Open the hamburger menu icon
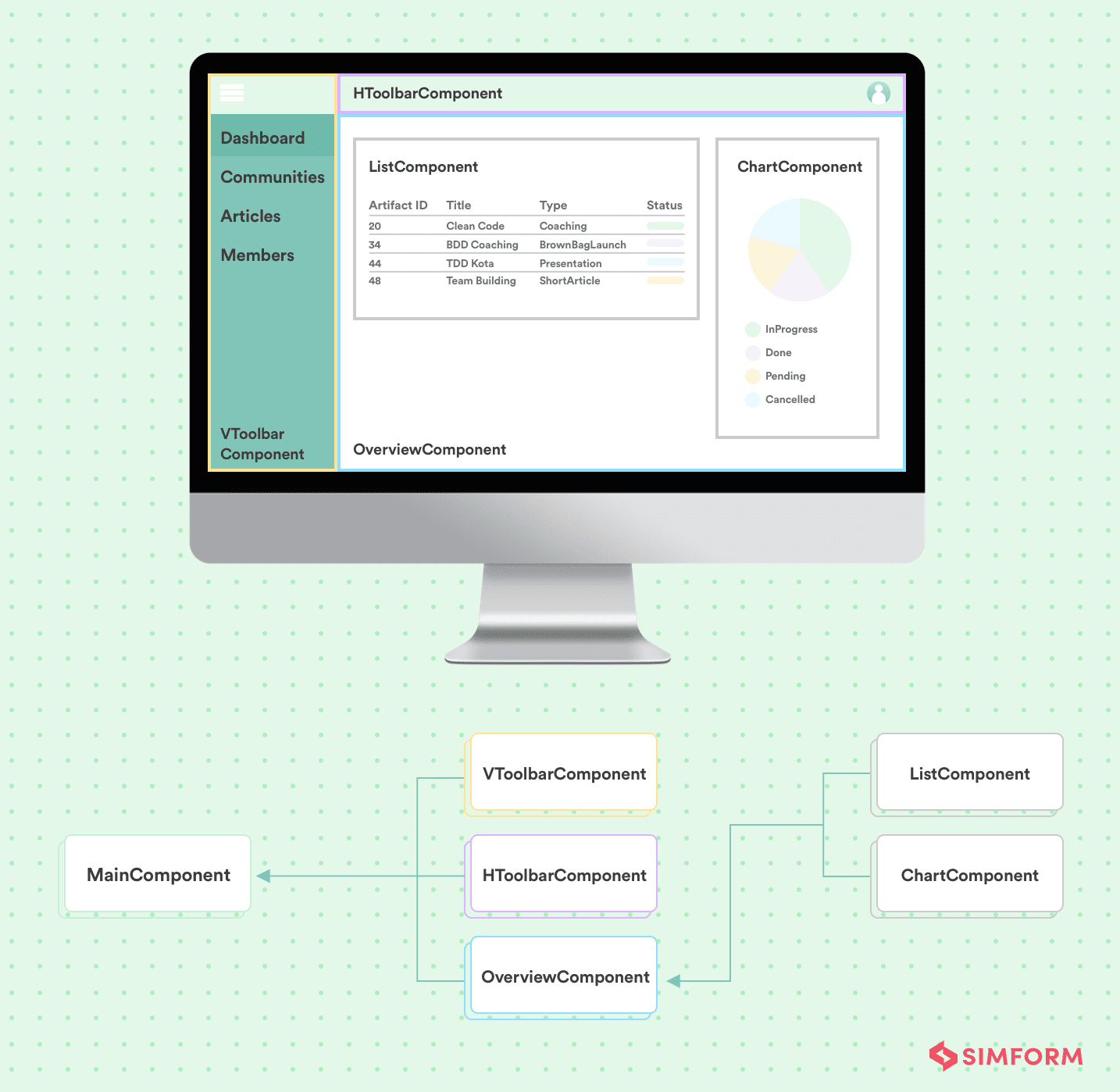1120x1092 pixels. [x=232, y=93]
